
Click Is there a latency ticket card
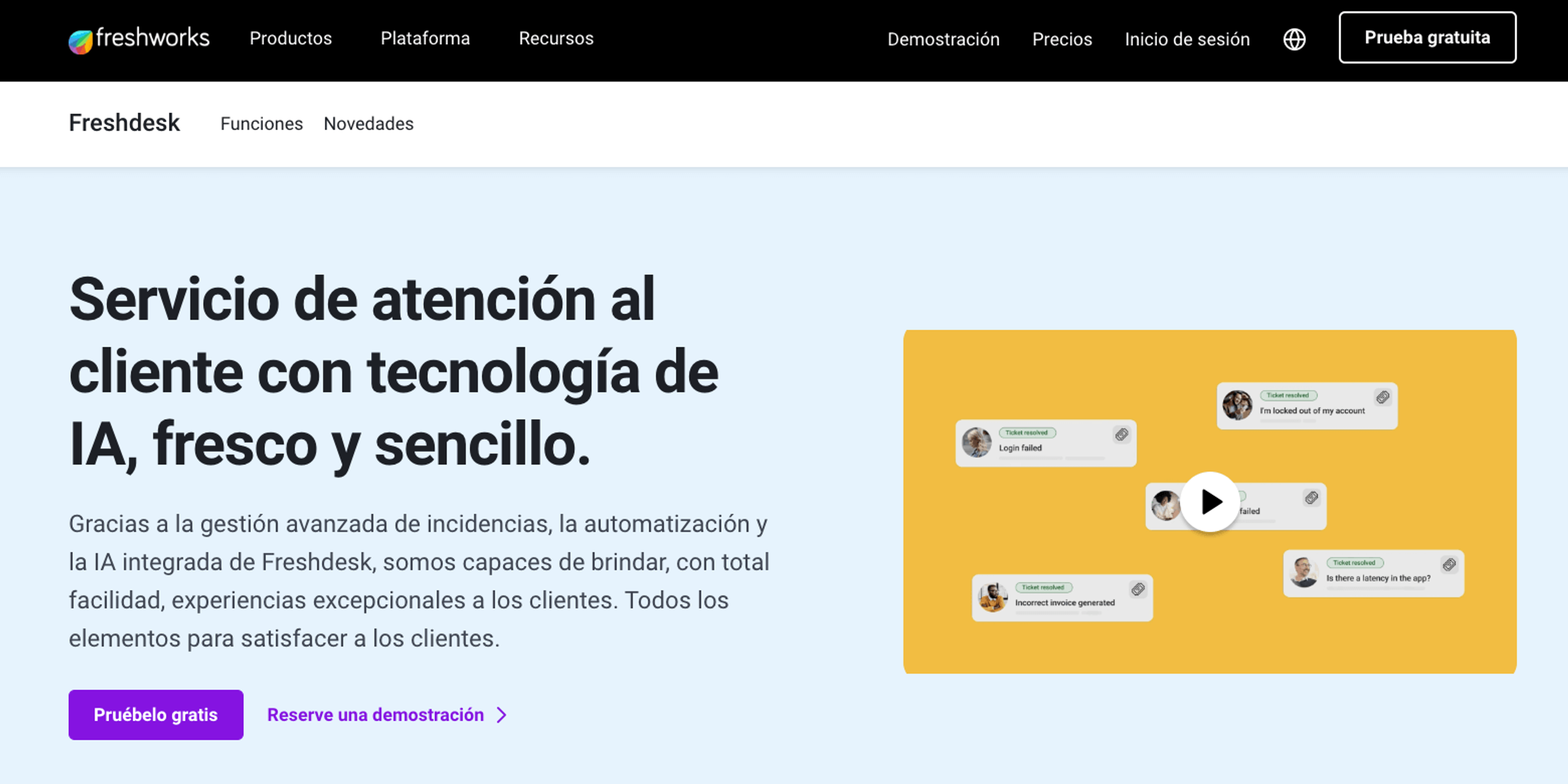coord(1374,573)
